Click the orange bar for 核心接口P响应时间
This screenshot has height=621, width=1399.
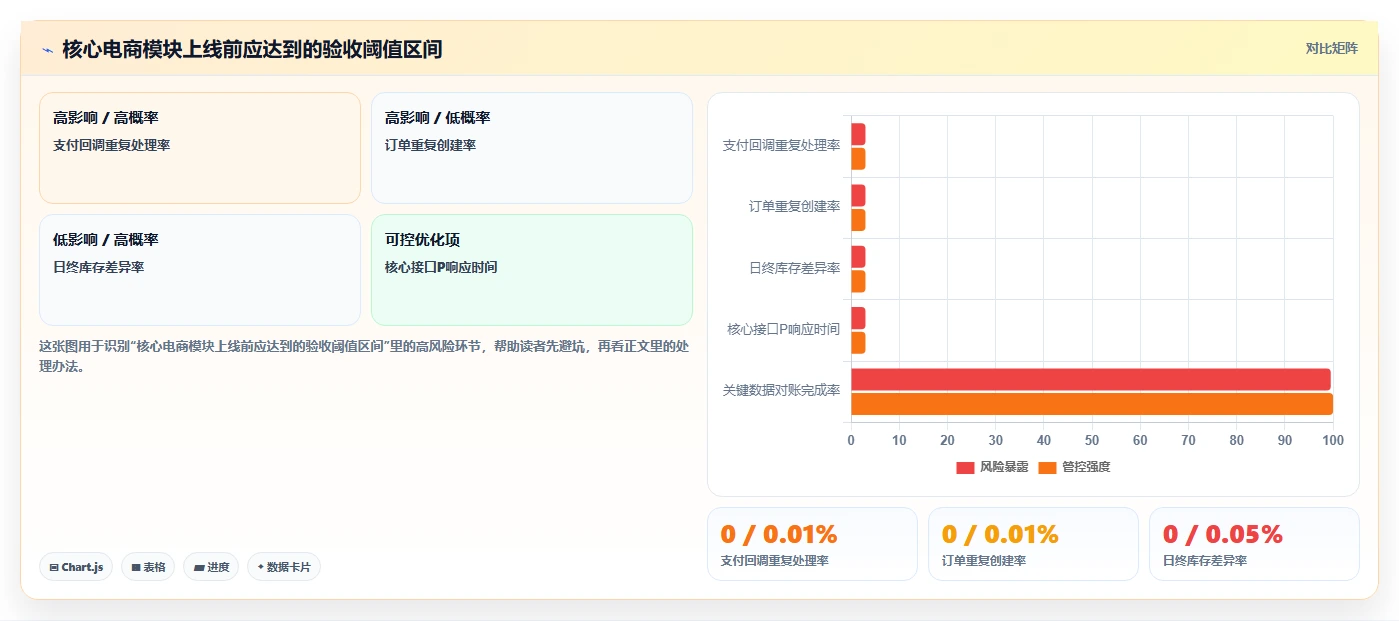[x=858, y=343]
